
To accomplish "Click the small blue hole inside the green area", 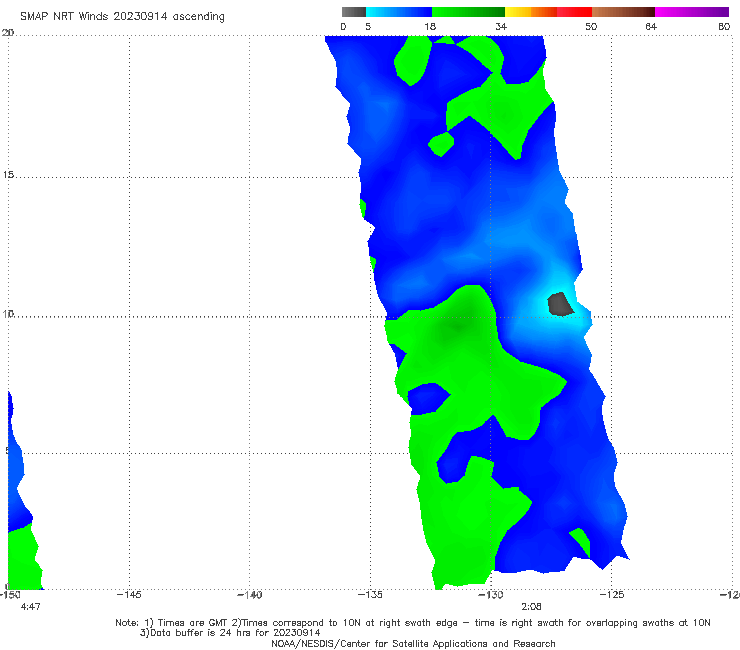I will click(x=428, y=398).
